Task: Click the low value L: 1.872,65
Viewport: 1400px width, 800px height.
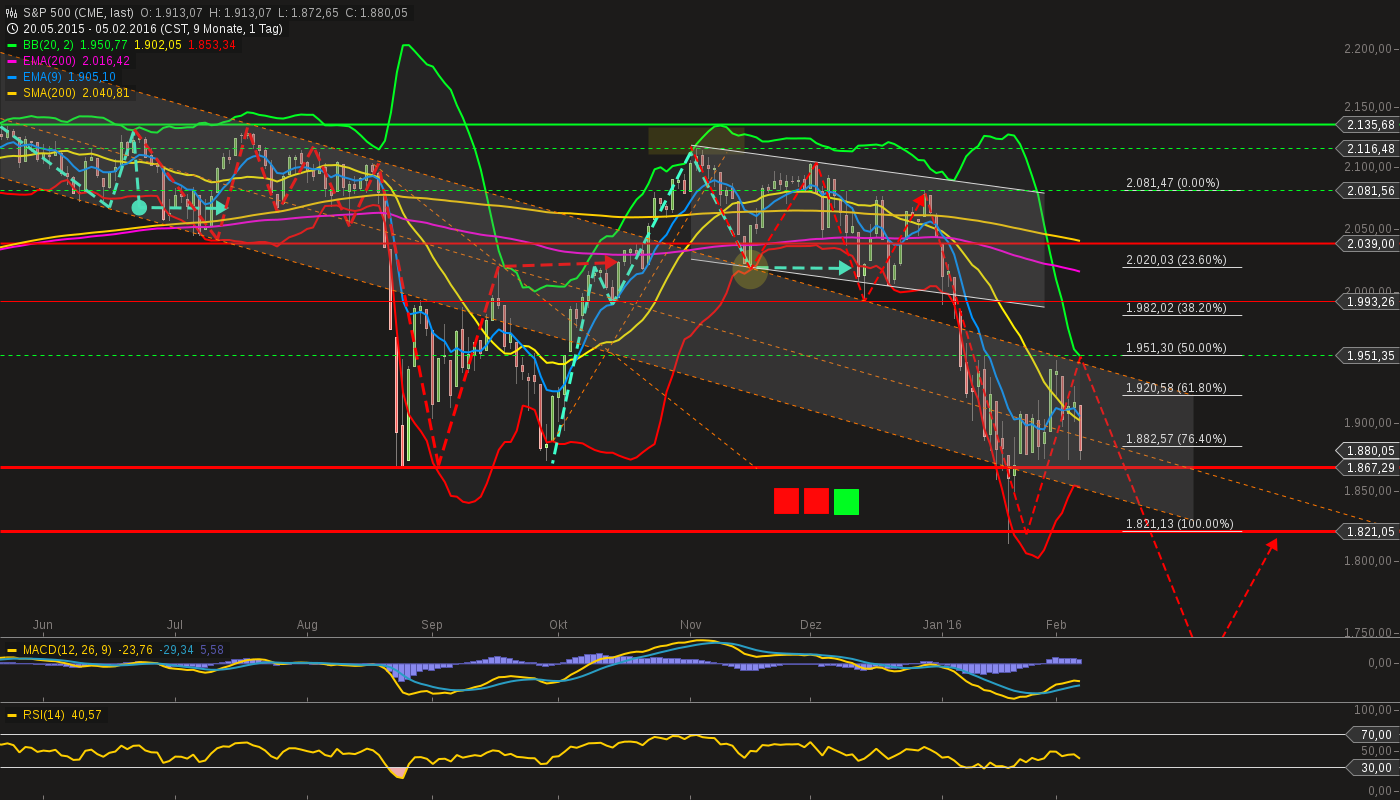Action: (x=308, y=13)
